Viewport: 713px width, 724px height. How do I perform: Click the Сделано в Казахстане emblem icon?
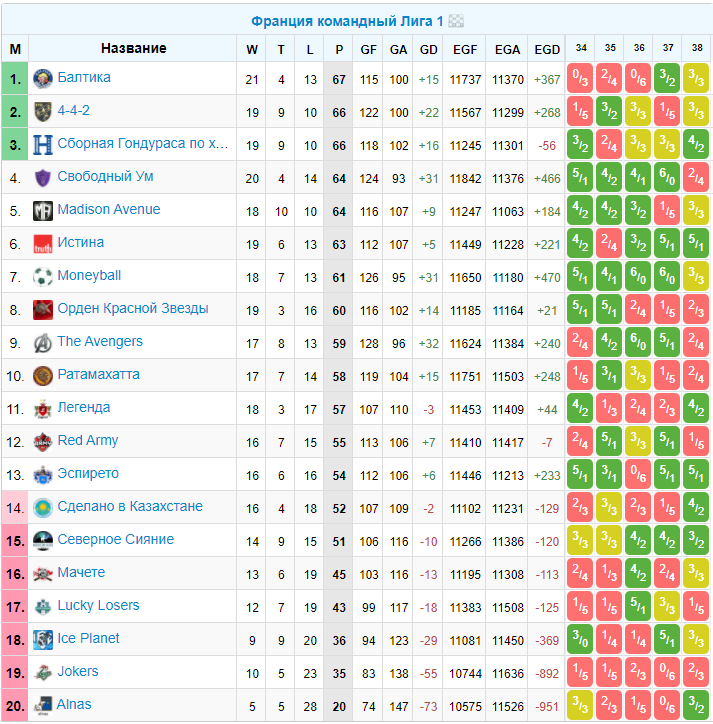coord(43,508)
